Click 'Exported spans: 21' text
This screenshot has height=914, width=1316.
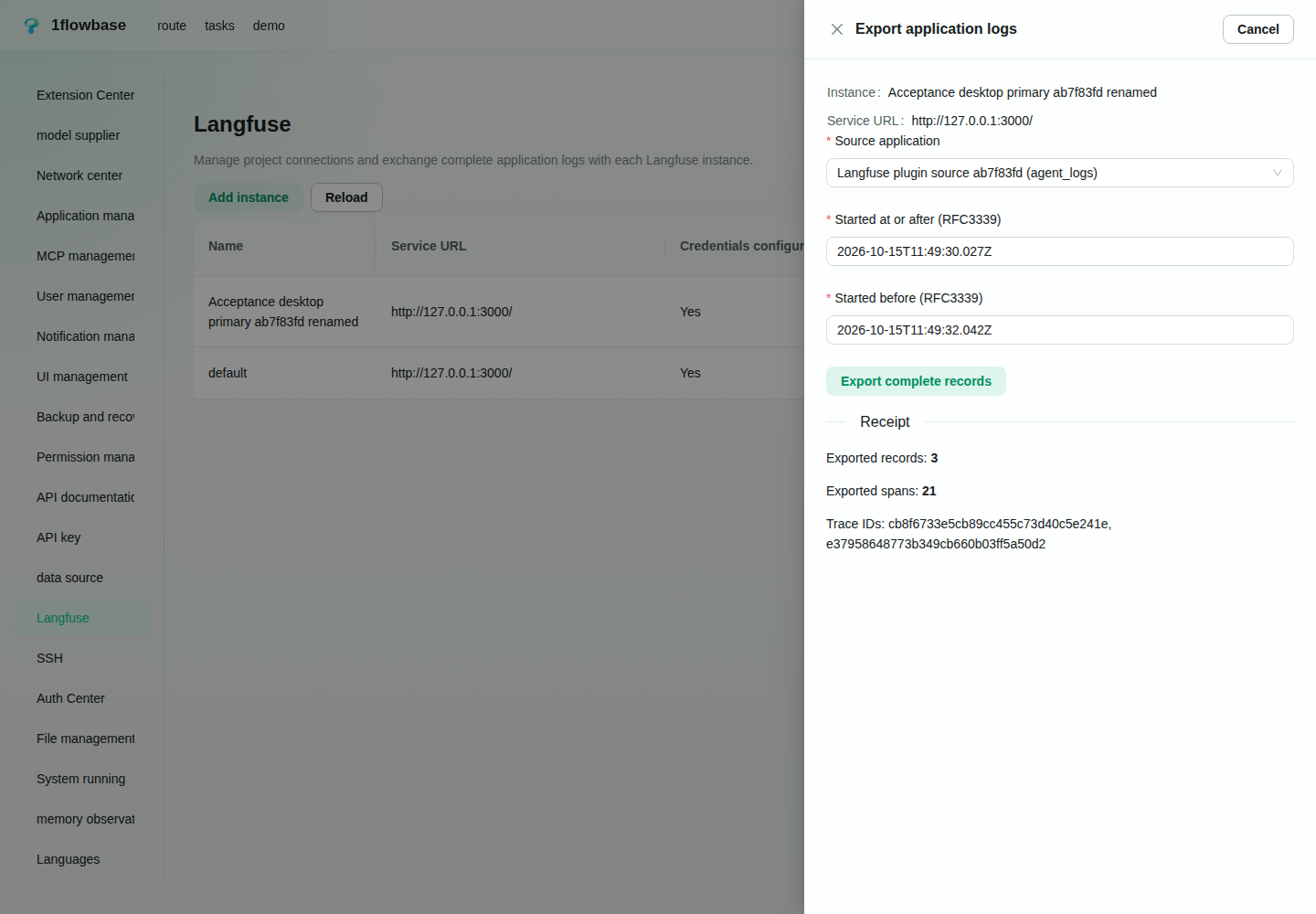tap(881, 491)
